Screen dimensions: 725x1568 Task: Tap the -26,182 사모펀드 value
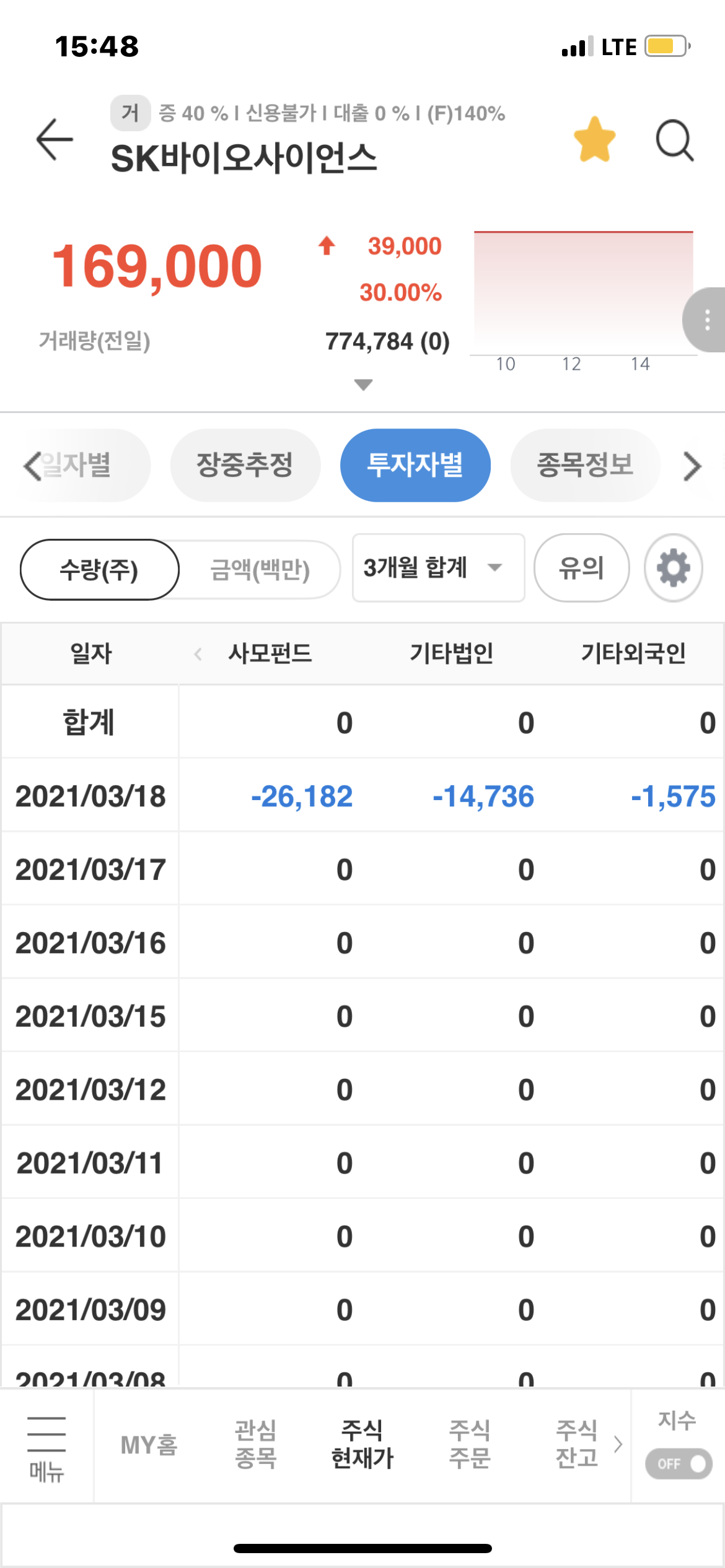(302, 796)
